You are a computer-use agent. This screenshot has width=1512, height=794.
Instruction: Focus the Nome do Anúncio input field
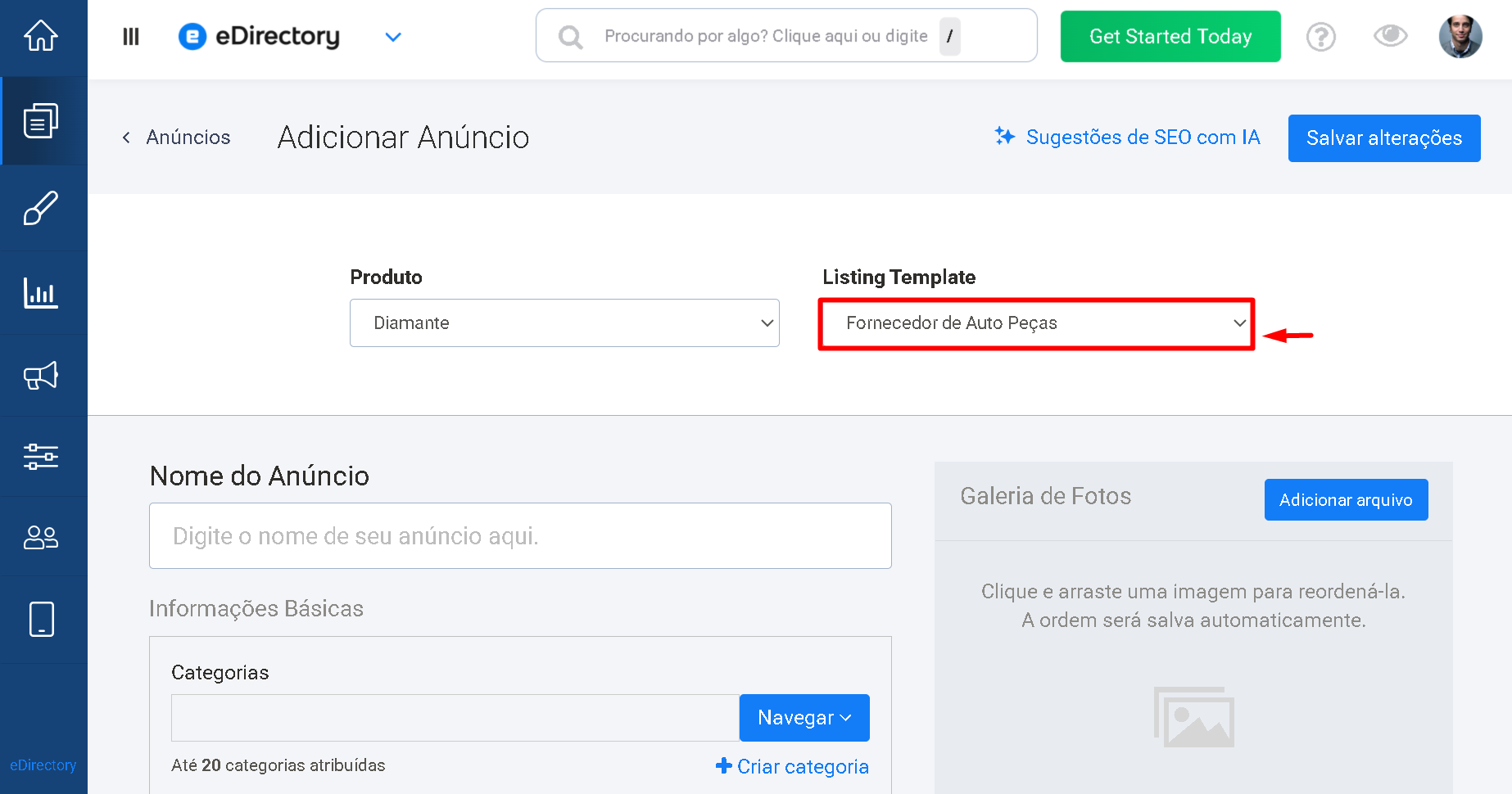(x=520, y=536)
